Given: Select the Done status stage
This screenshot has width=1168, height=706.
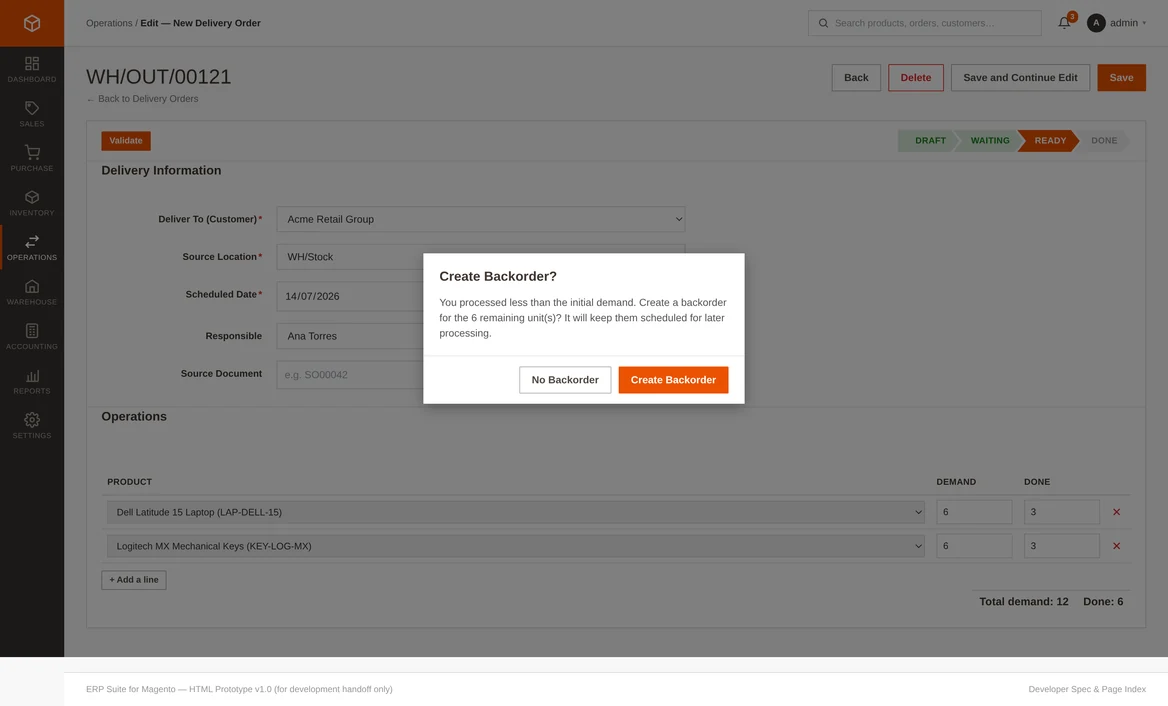Looking at the screenshot, I should 1104,141.
